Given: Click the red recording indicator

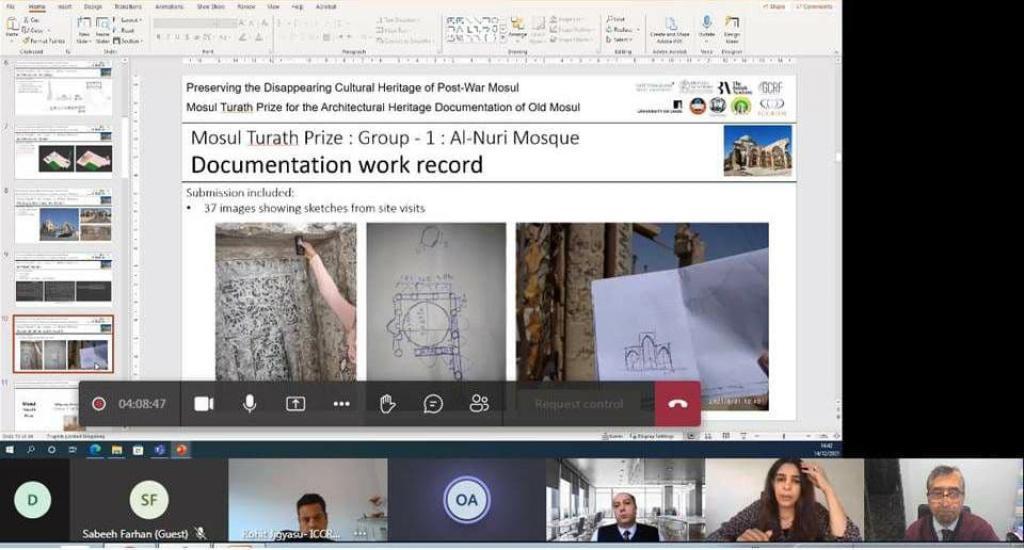Looking at the screenshot, I should (99, 404).
